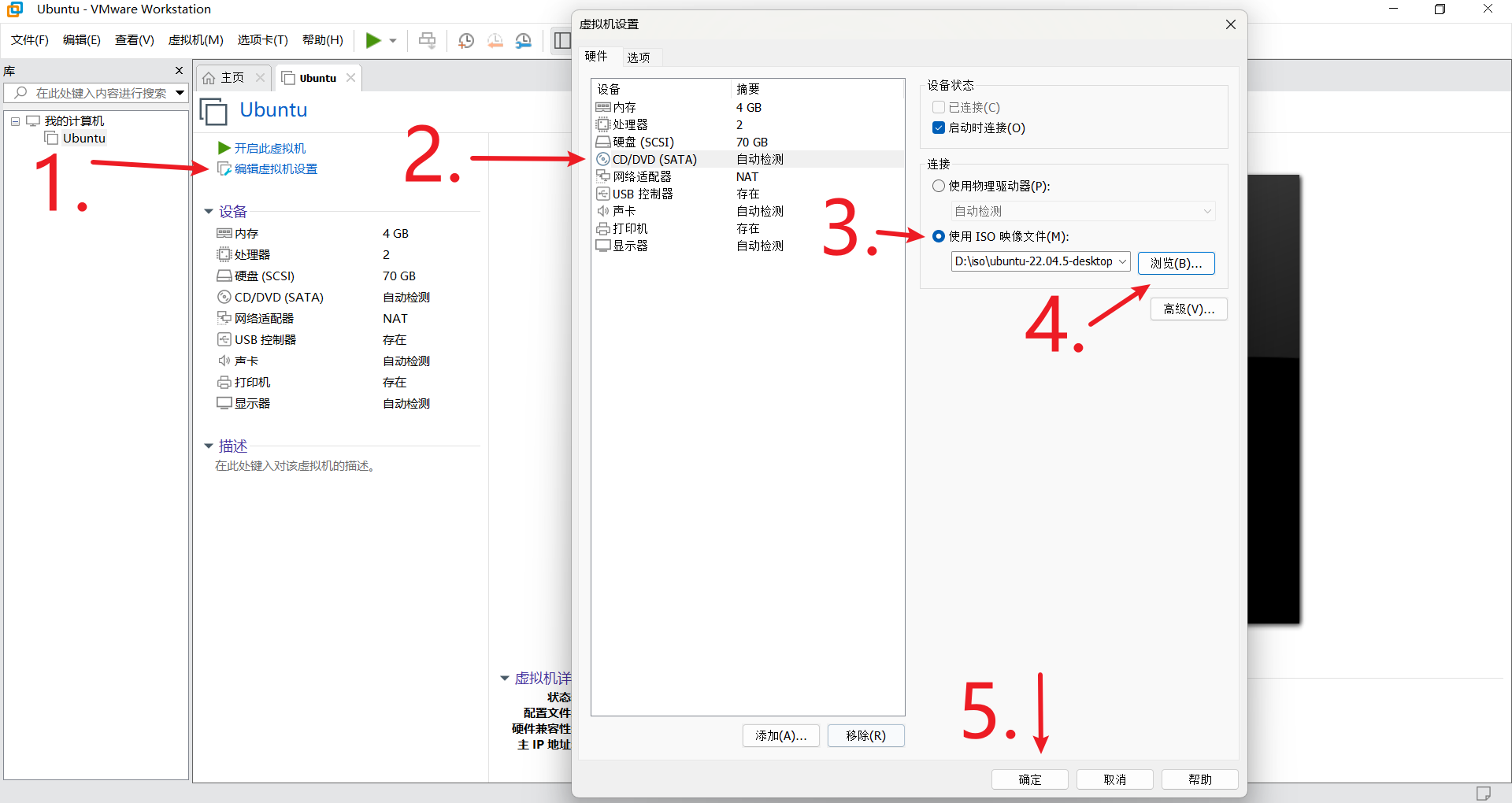Select the 使用物理驱动器 radio button
1512x803 pixels.
[939, 186]
